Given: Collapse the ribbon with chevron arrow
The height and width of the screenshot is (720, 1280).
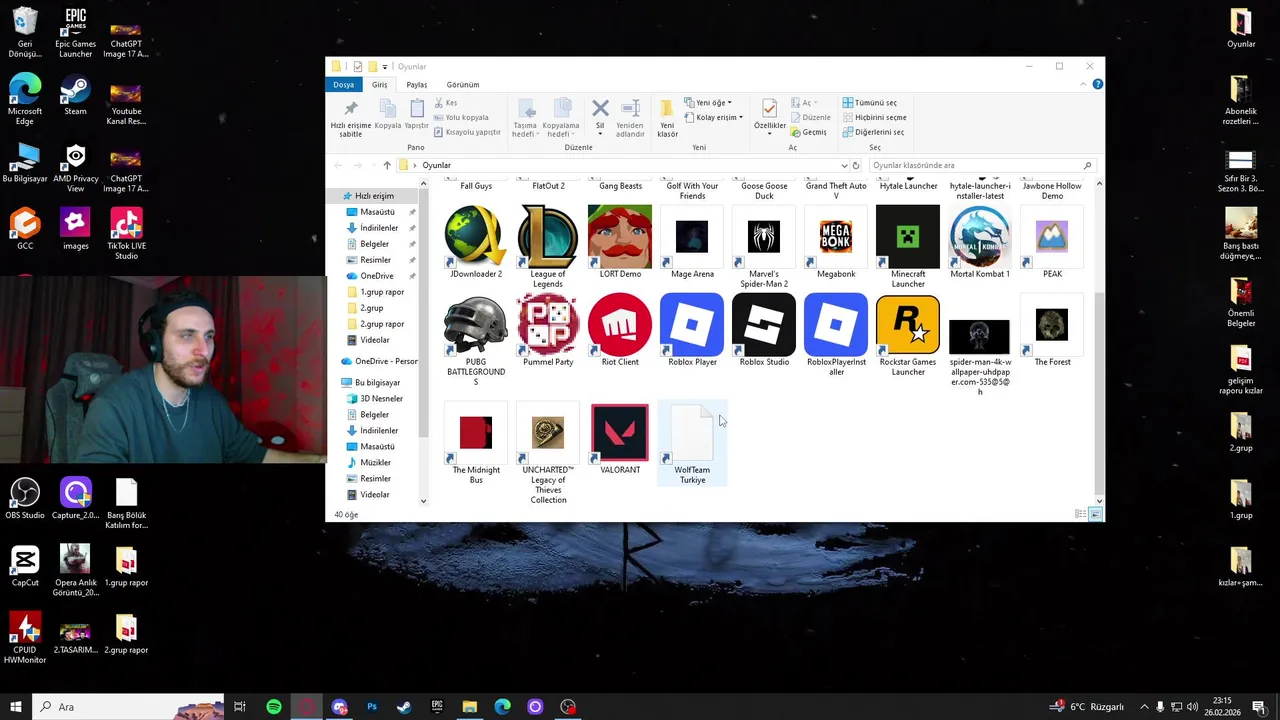Looking at the screenshot, I should [1084, 85].
